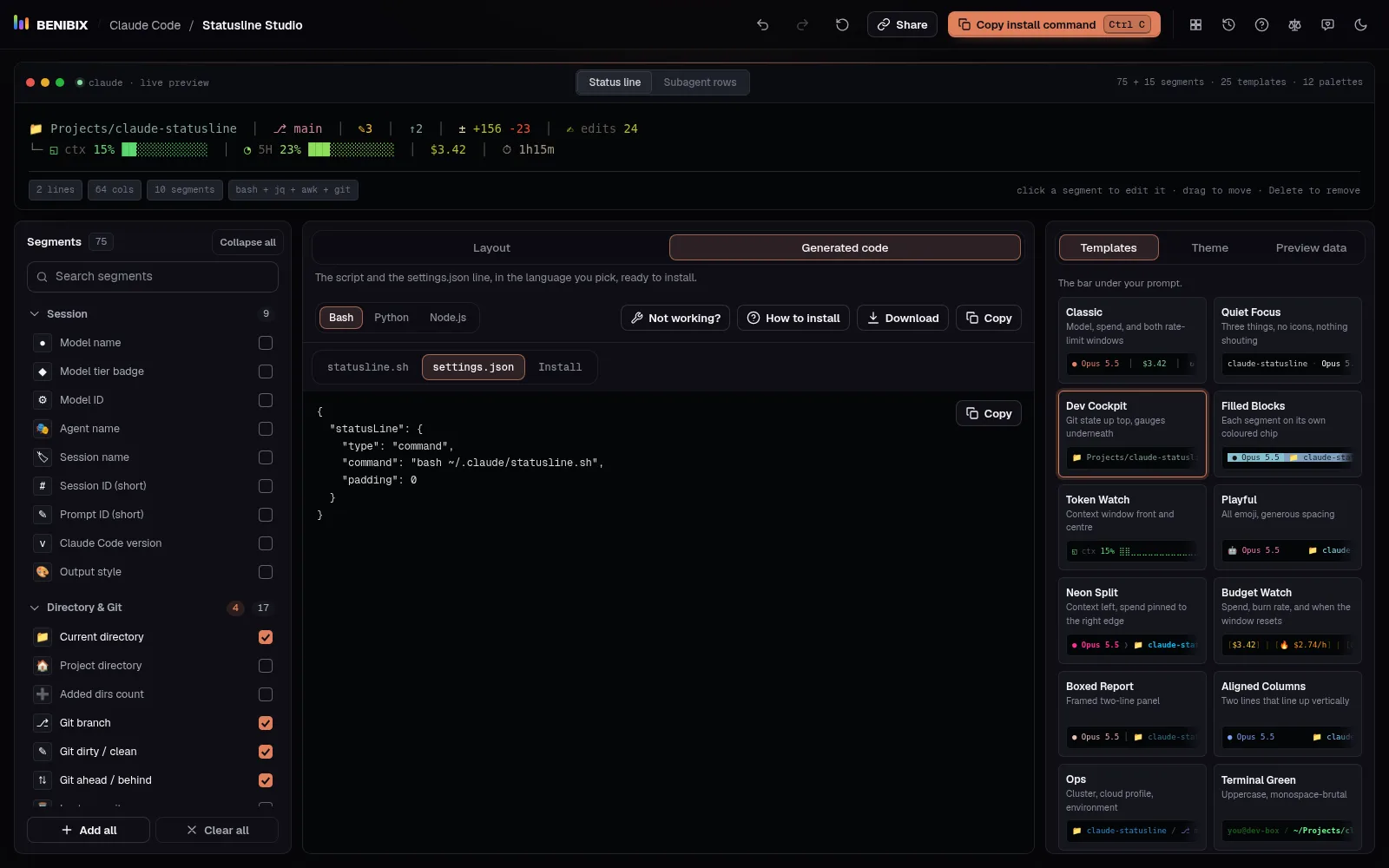Click the Share button
The image size is (1389, 868).
pyautogui.click(x=902, y=24)
